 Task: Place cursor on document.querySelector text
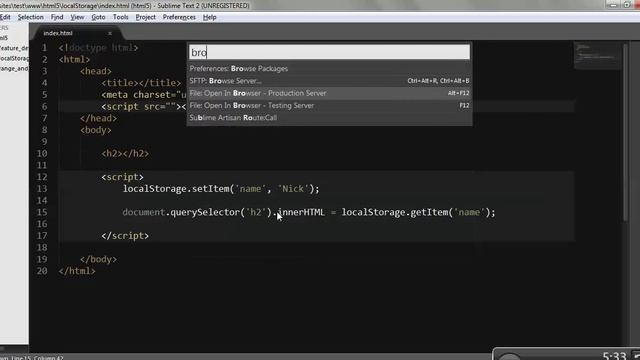[x=181, y=212]
